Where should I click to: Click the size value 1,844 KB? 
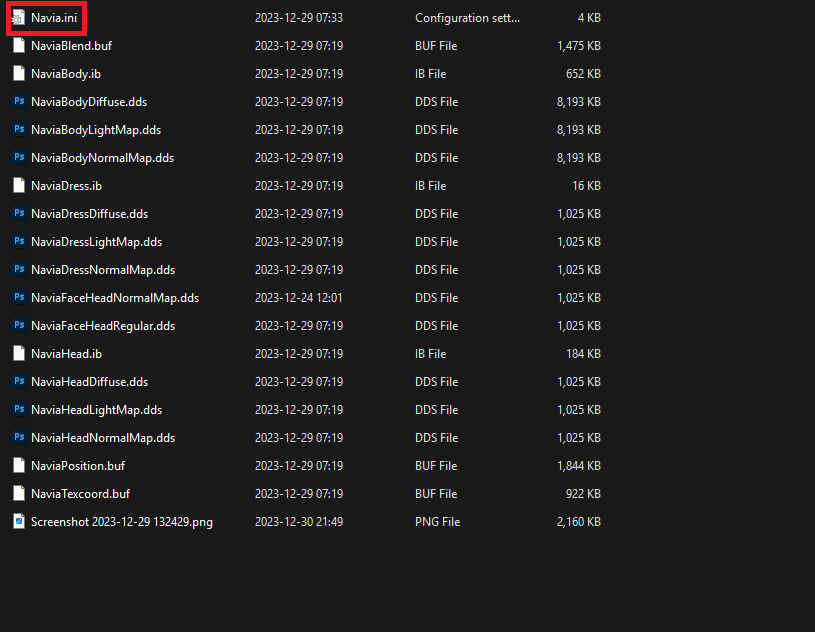point(579,466)
